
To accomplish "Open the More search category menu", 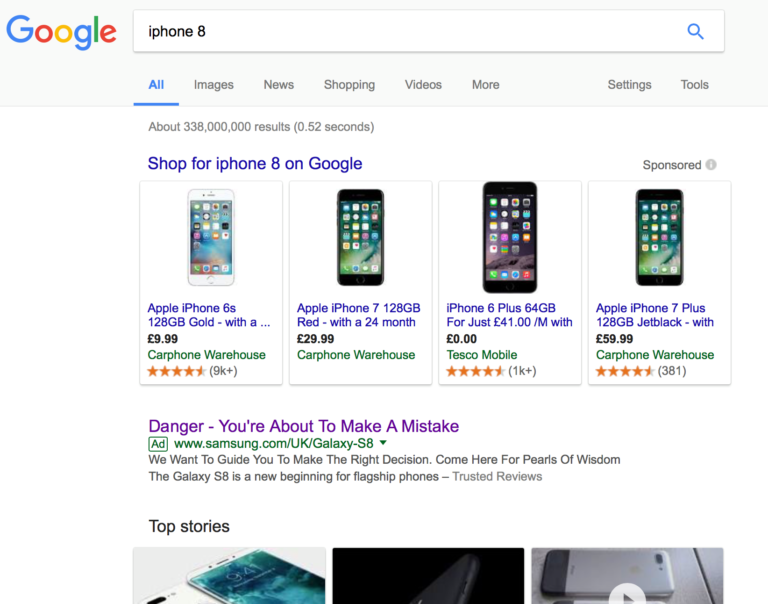I will point(485,85).
